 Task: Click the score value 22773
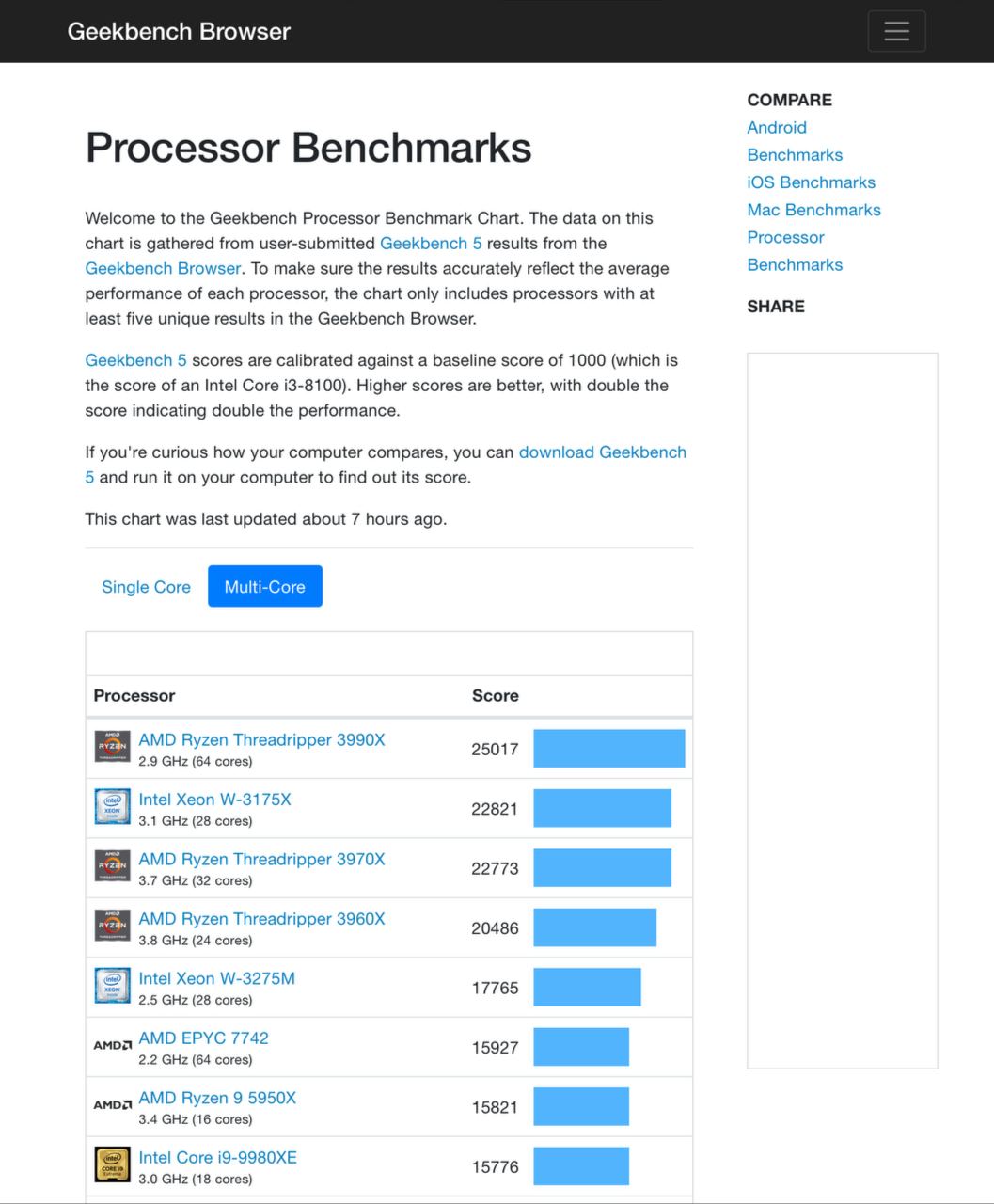coord(495,869)
